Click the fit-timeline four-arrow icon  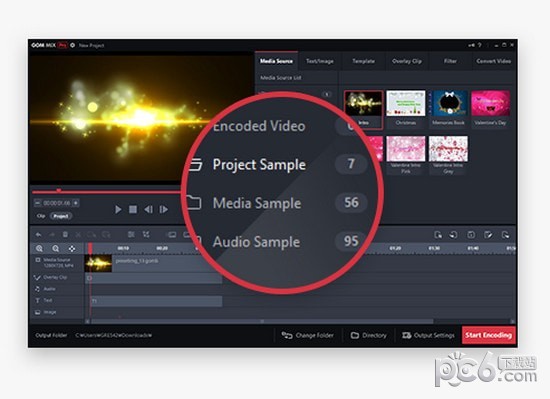click(x=72, y=249)
